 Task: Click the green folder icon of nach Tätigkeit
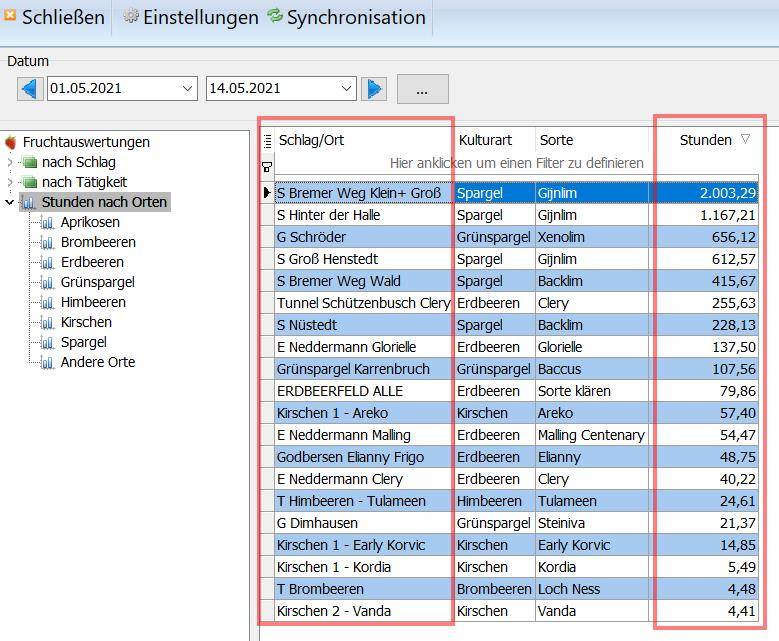(30, 182)
